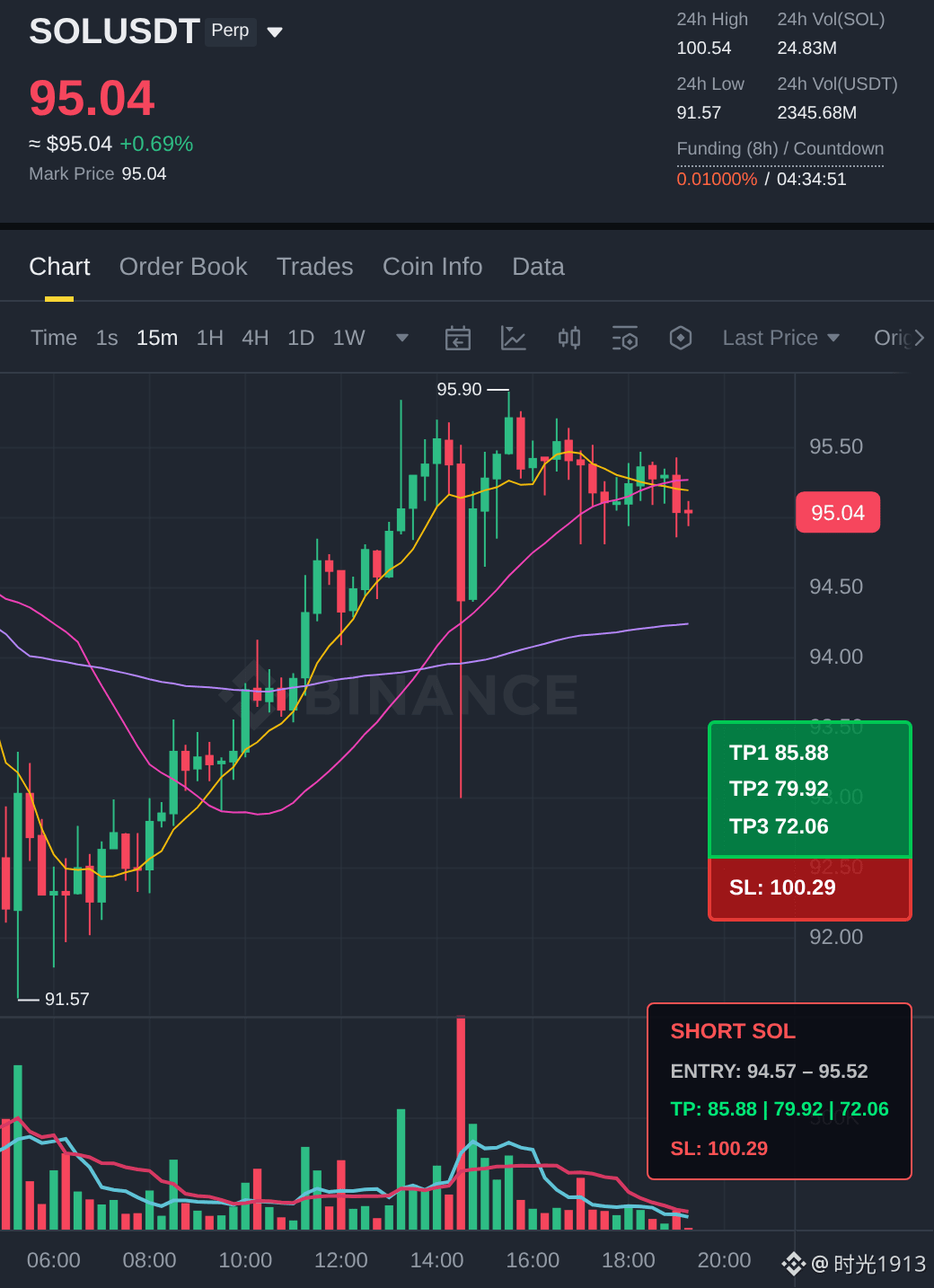Click the large red 95.04 price
Screen dimensions: 934x1288
point(92,98)
